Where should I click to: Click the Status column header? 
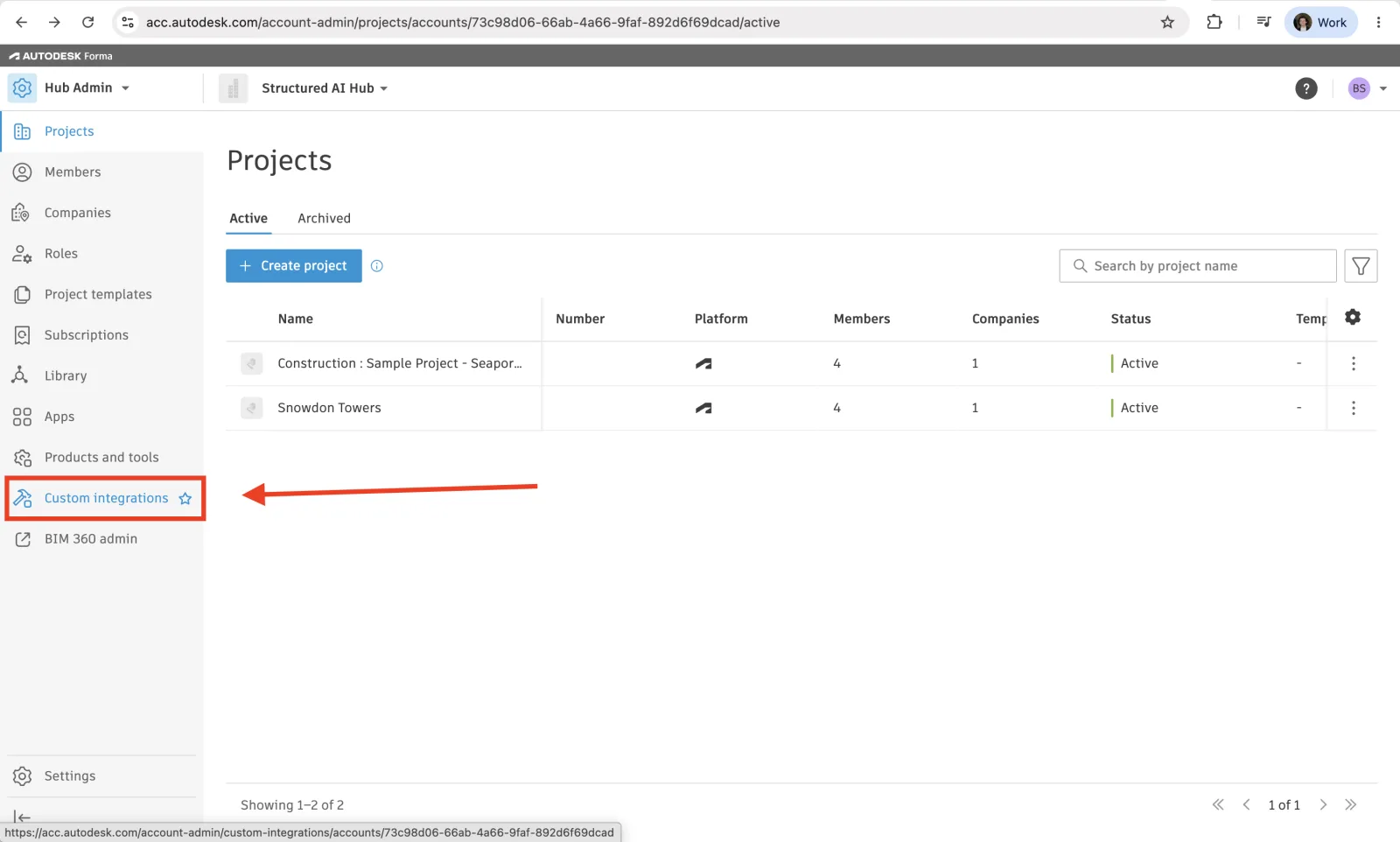1130,319
